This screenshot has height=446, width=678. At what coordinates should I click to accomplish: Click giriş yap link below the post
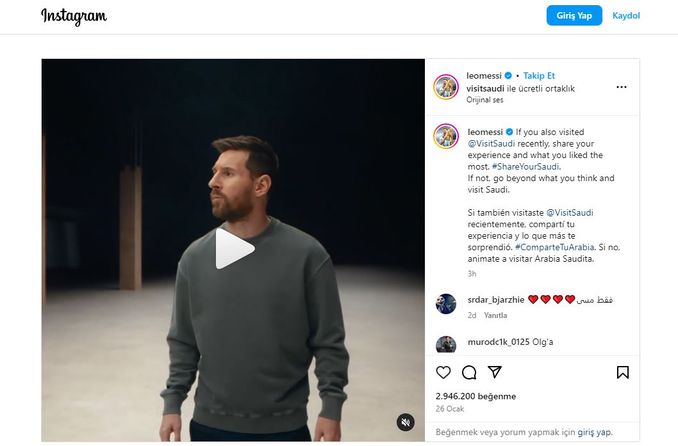coord(594,432)
